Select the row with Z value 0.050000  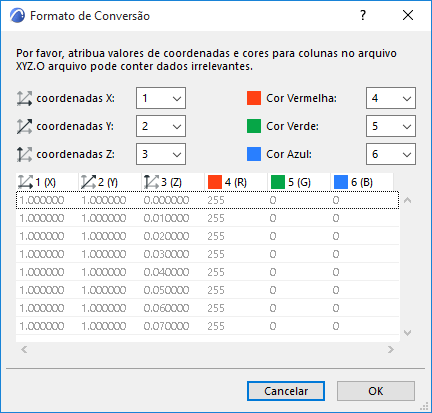coord(207,290)
